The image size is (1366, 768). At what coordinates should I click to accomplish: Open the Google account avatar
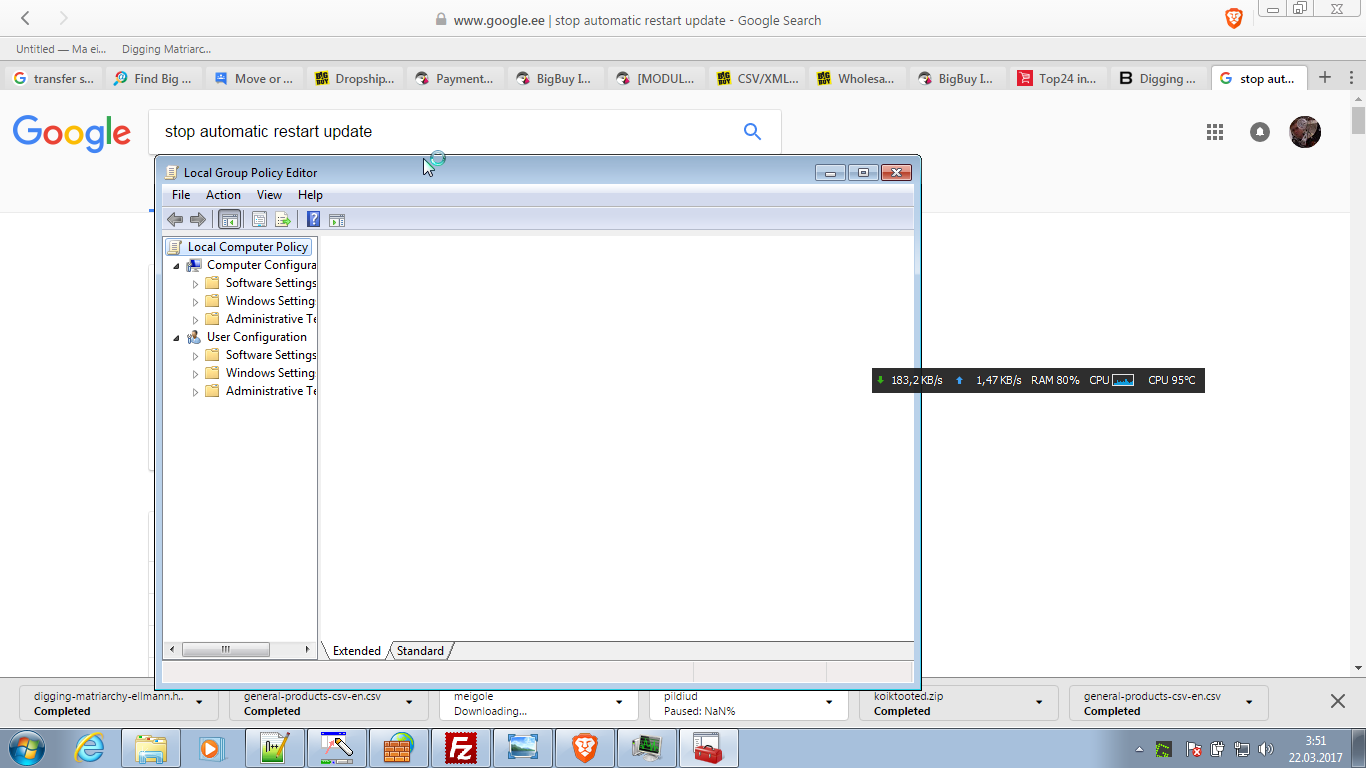coord(1305,132)
